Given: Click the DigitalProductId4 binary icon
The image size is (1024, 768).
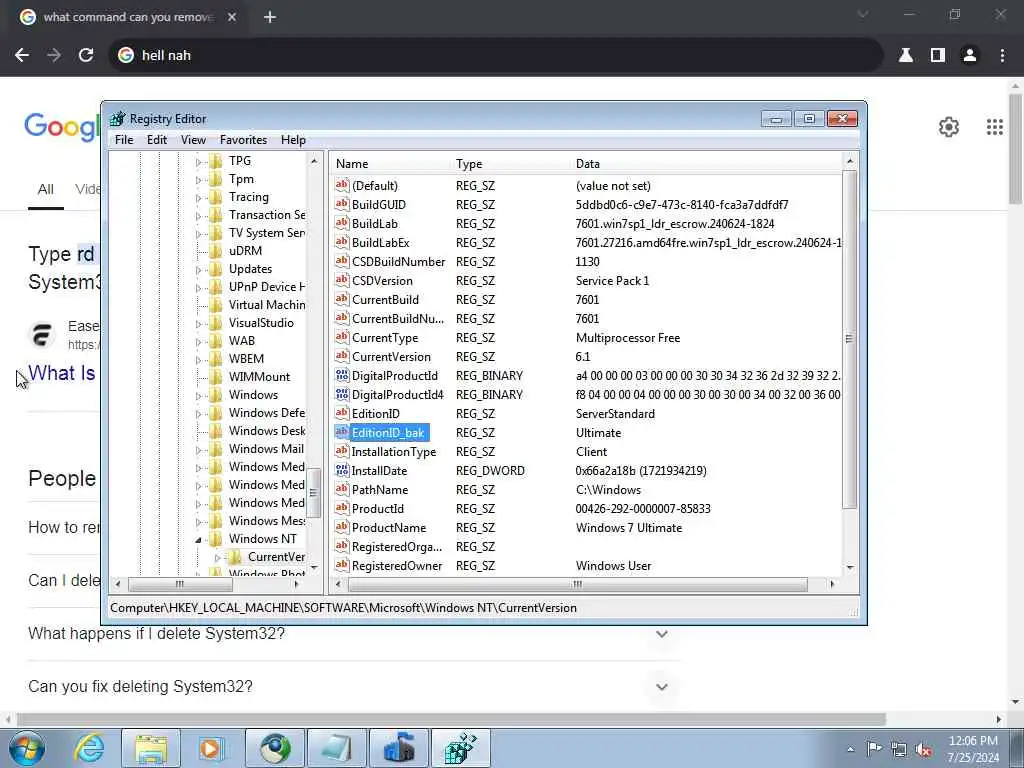Looking at the screenshot, I should (342, 394).
